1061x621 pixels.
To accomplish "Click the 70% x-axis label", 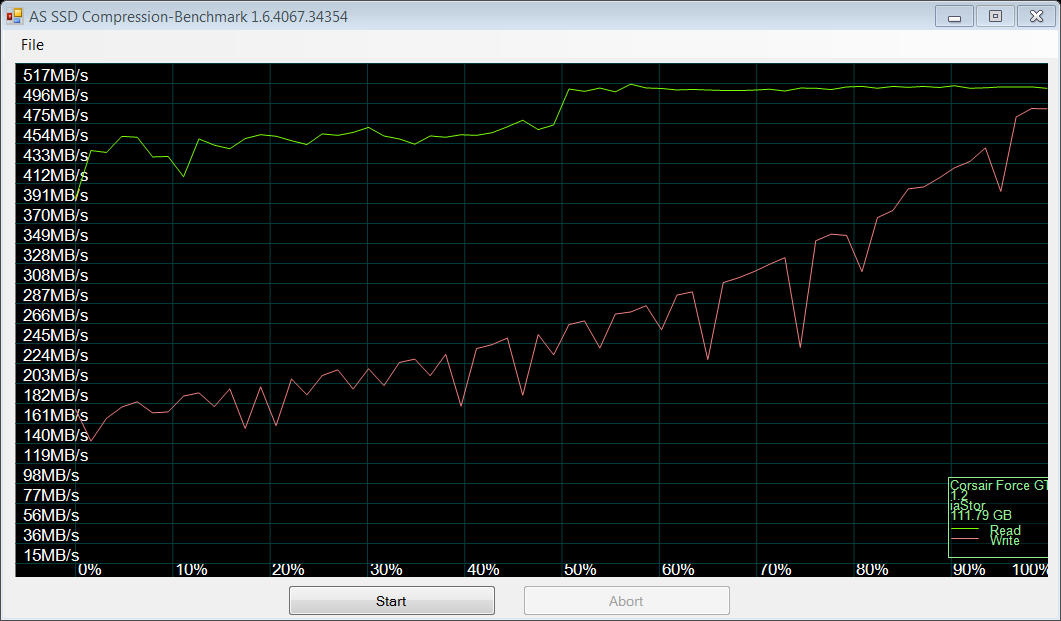I will click(775, 570).
